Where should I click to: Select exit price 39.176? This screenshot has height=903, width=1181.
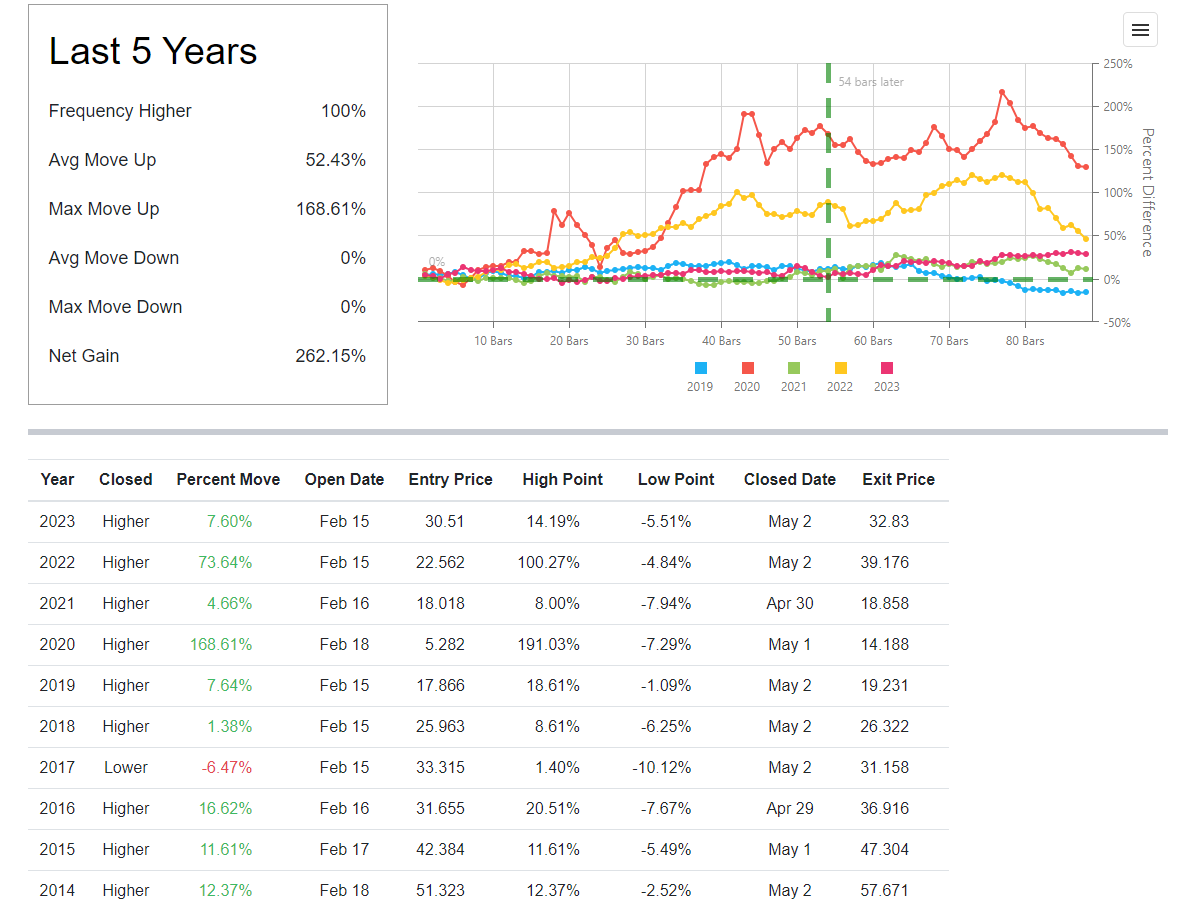[884, 563]
